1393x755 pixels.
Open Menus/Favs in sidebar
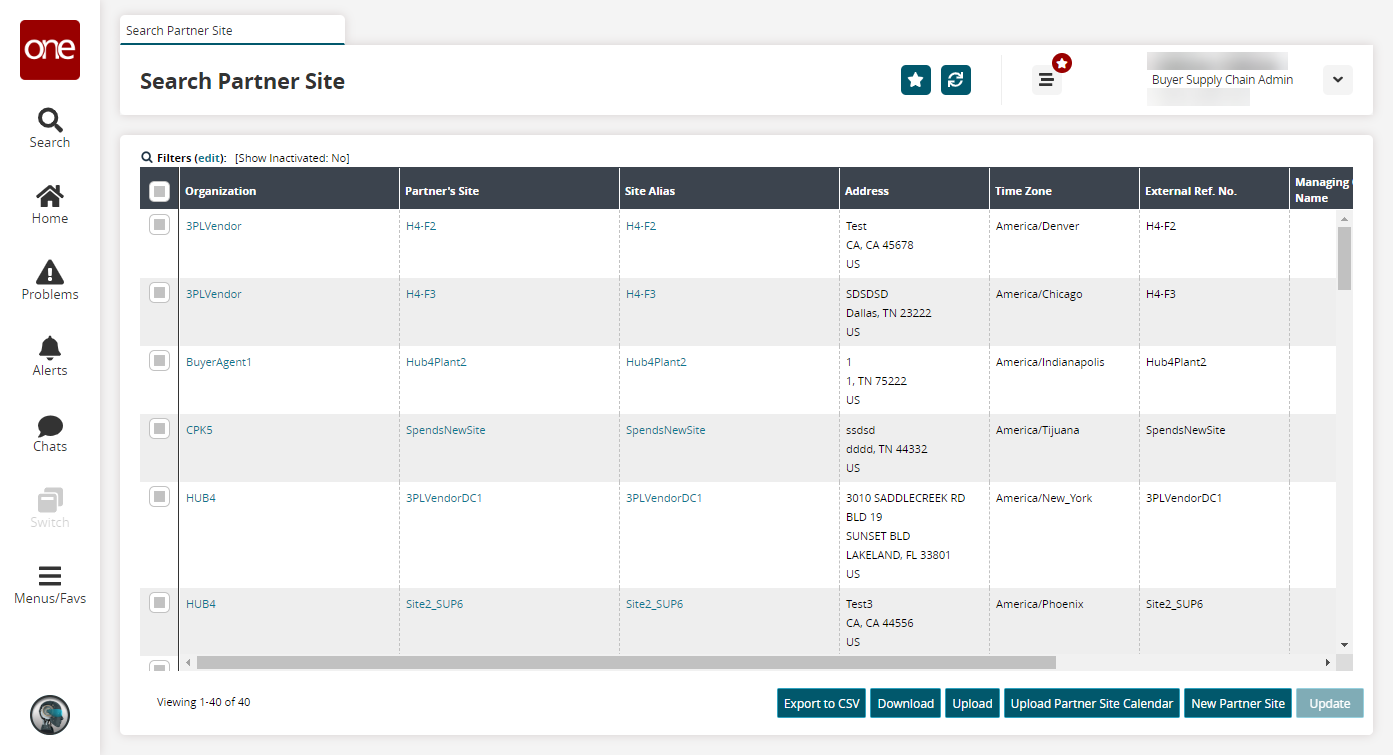(50, 585)
